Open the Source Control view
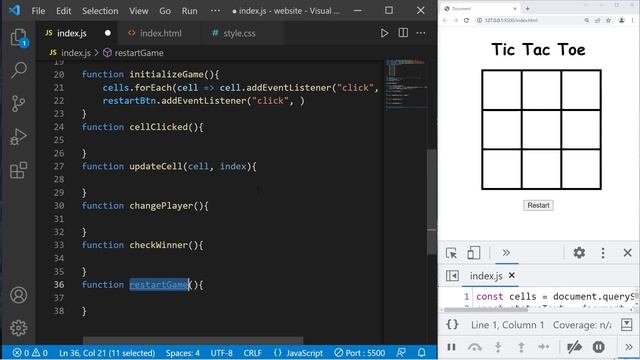The image size is (640, 360). [18, 103]
